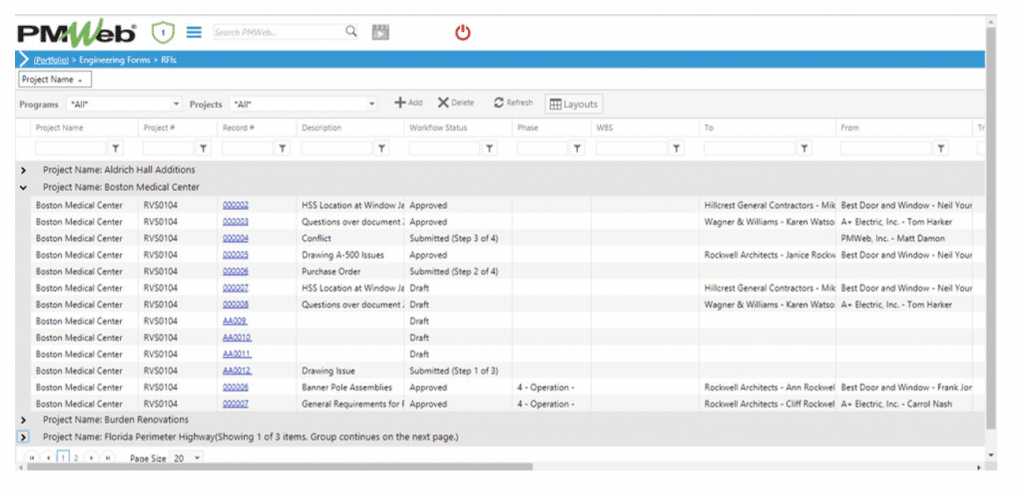1024x491 pixels.
Task: Open record AA0010 link
Action: click(237, 338)
